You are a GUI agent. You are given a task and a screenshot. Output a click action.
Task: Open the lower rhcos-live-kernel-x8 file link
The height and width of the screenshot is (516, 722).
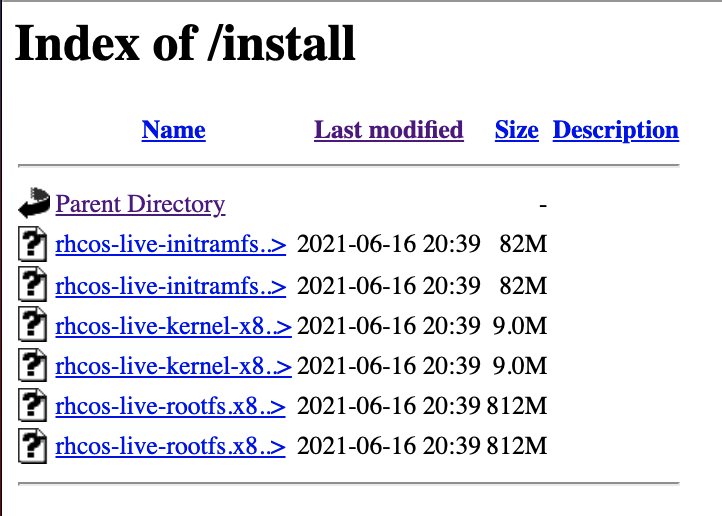(x=174, y=366)
